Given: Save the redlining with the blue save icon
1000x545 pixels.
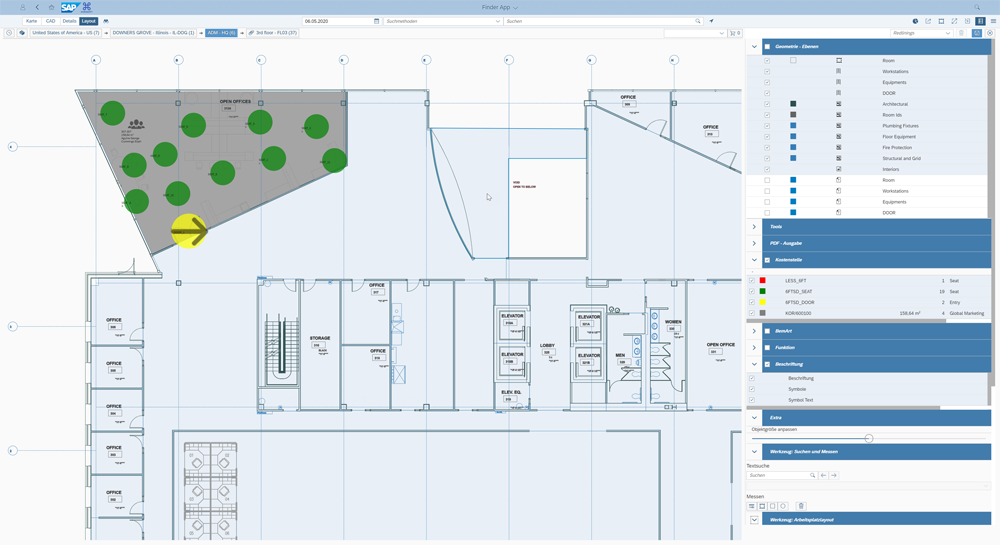Looking at the screenshot, I should tap(976, 33).
